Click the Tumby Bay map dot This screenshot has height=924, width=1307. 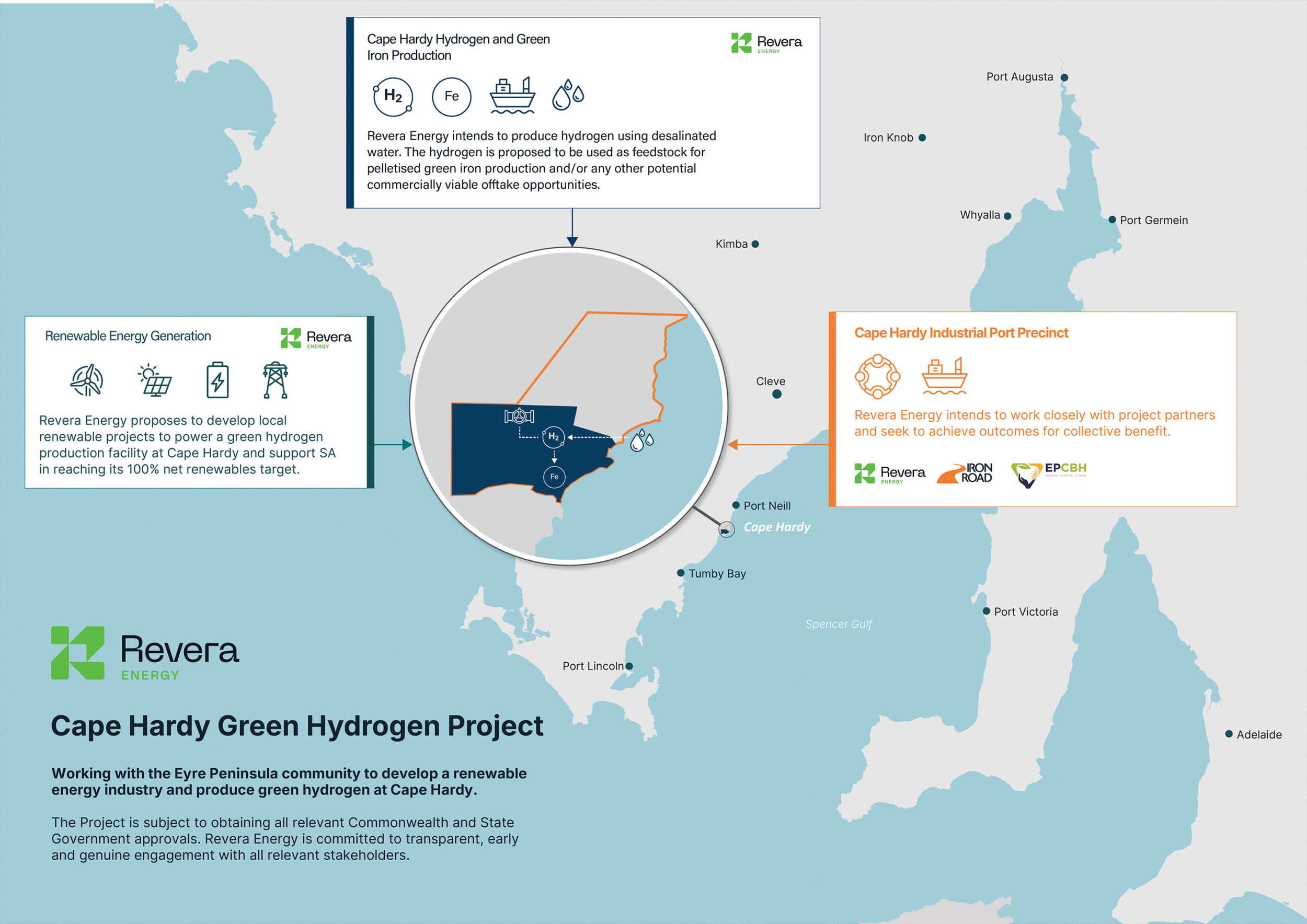[x=681, y=573]
